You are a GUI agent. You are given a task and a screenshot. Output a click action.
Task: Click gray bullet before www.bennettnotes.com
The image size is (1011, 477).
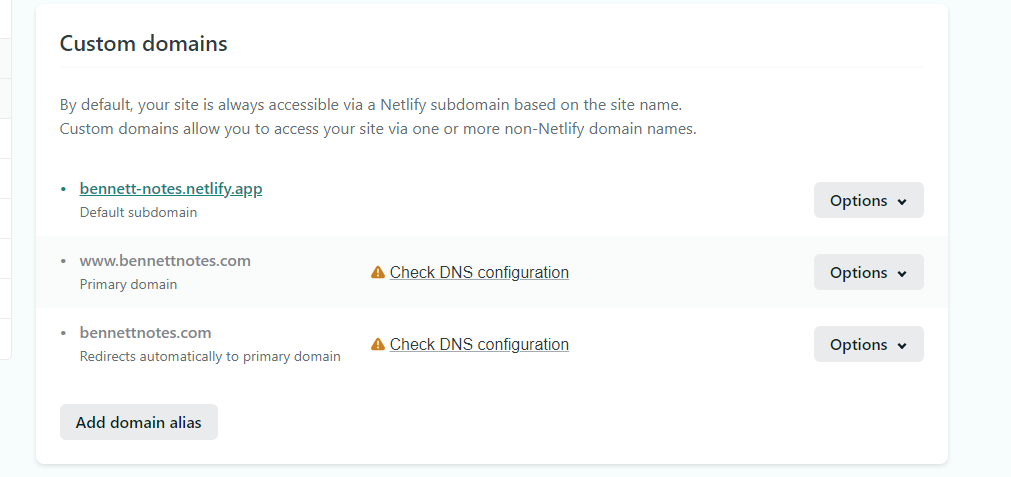[x=63, y=261]
